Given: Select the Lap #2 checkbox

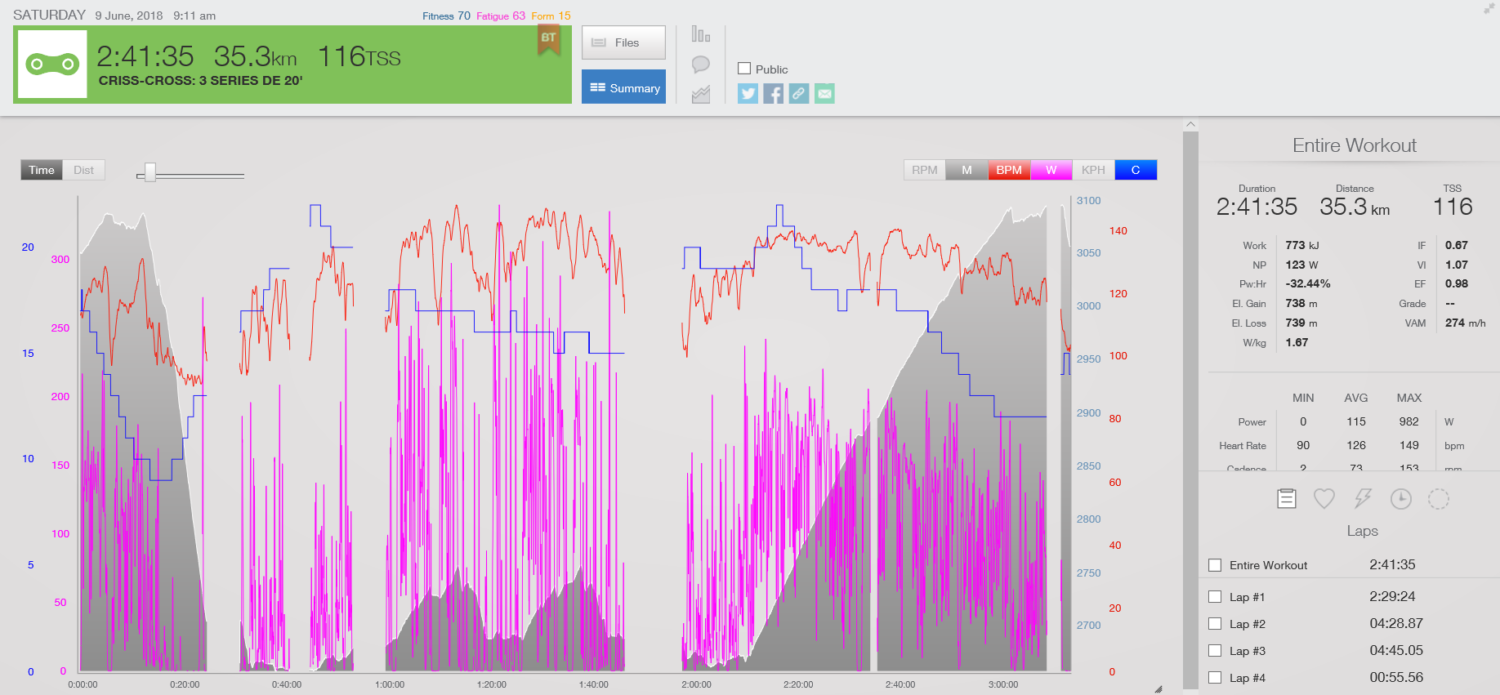Looking at the screenshot, I should pos(1214,624).
